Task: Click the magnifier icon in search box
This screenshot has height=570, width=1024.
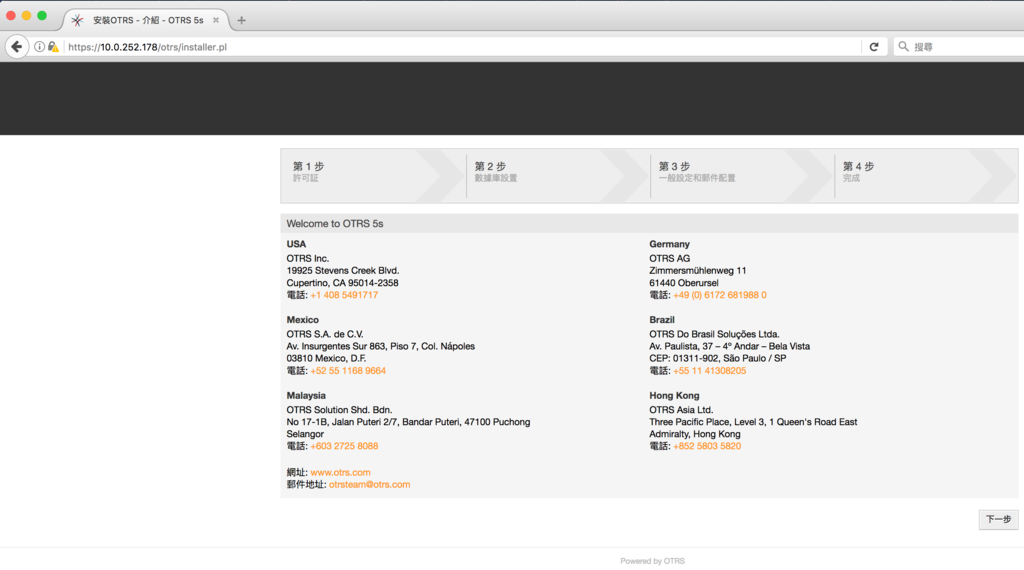Action: (903, 47)
